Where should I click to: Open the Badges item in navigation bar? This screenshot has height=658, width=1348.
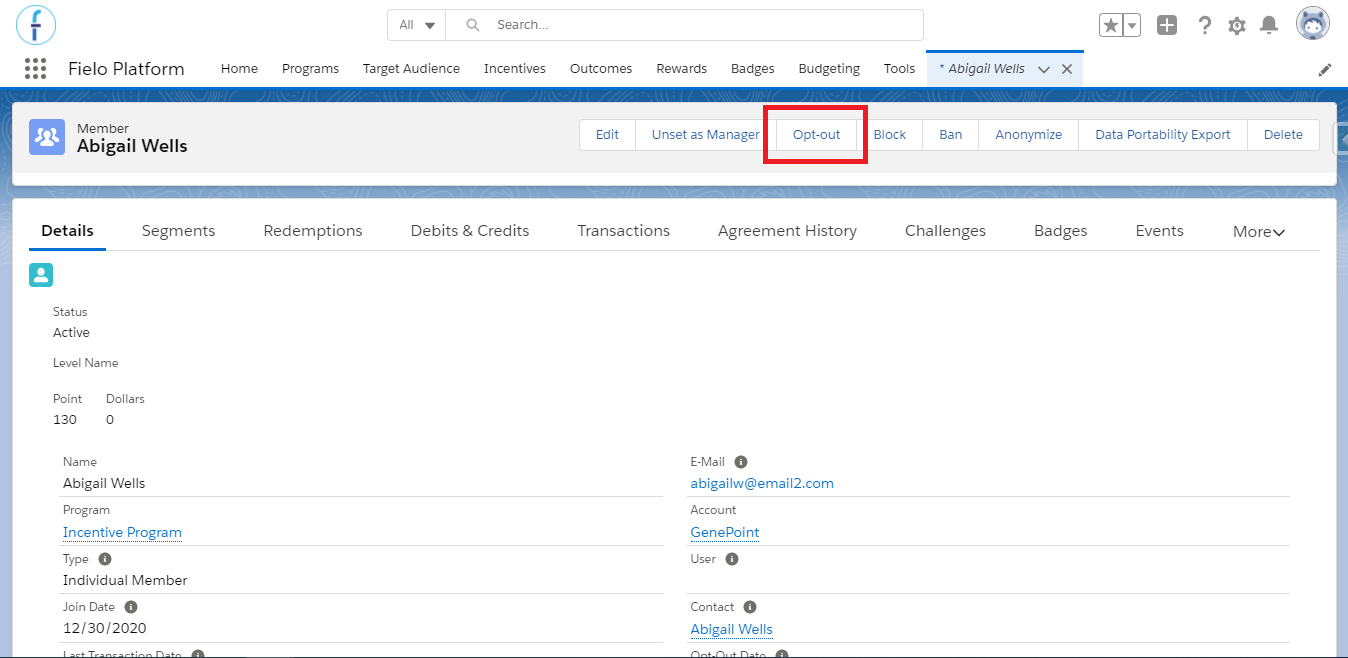753,69
